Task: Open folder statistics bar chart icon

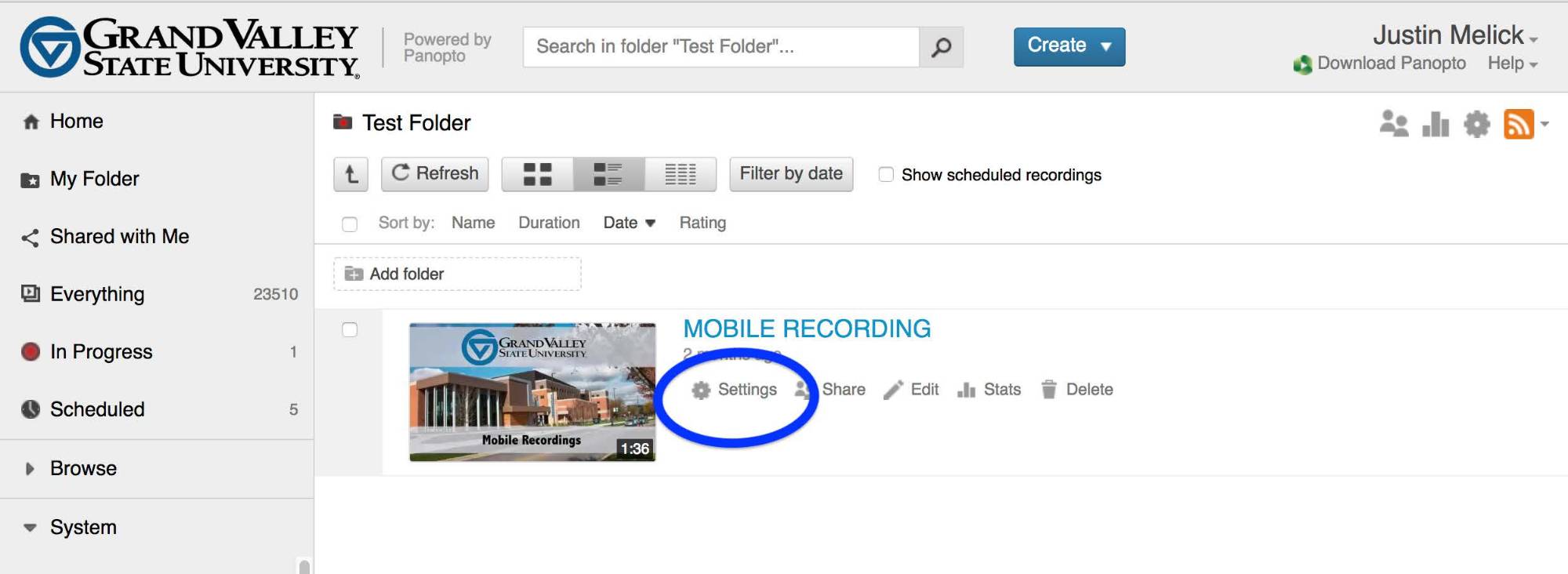Action: point(1436,124)
